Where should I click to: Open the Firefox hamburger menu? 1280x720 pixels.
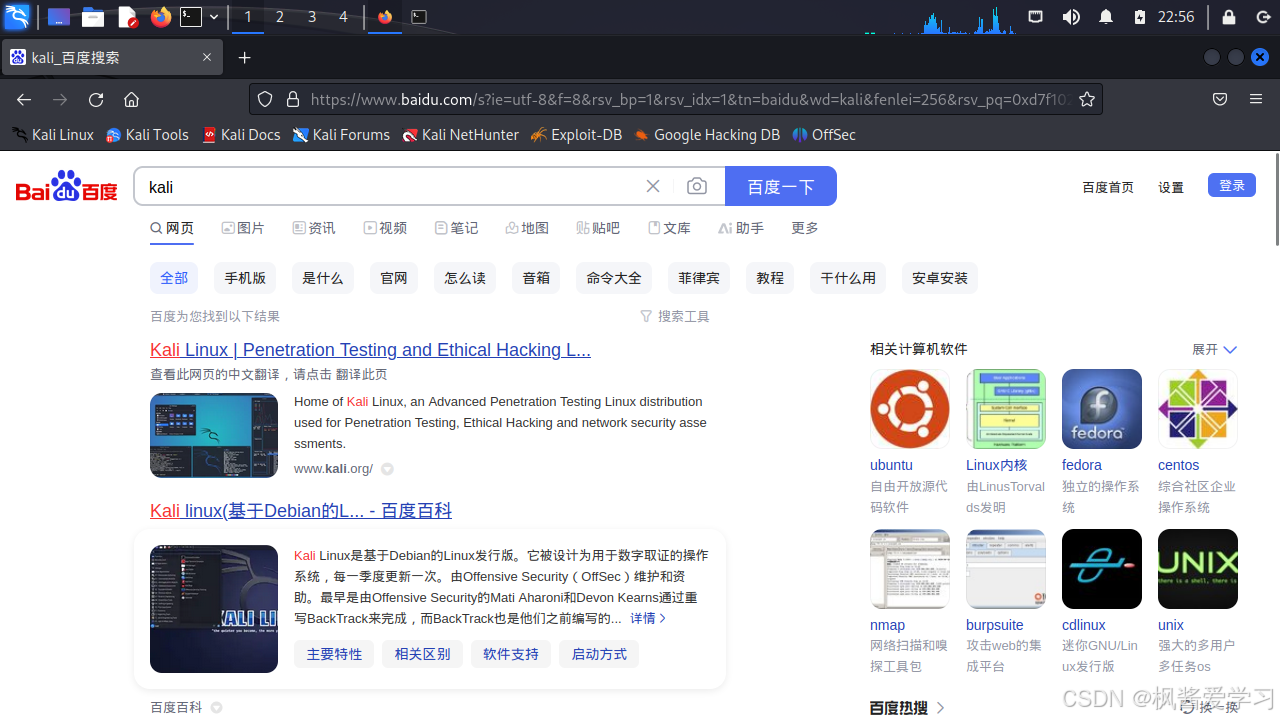pos(1256,99)
